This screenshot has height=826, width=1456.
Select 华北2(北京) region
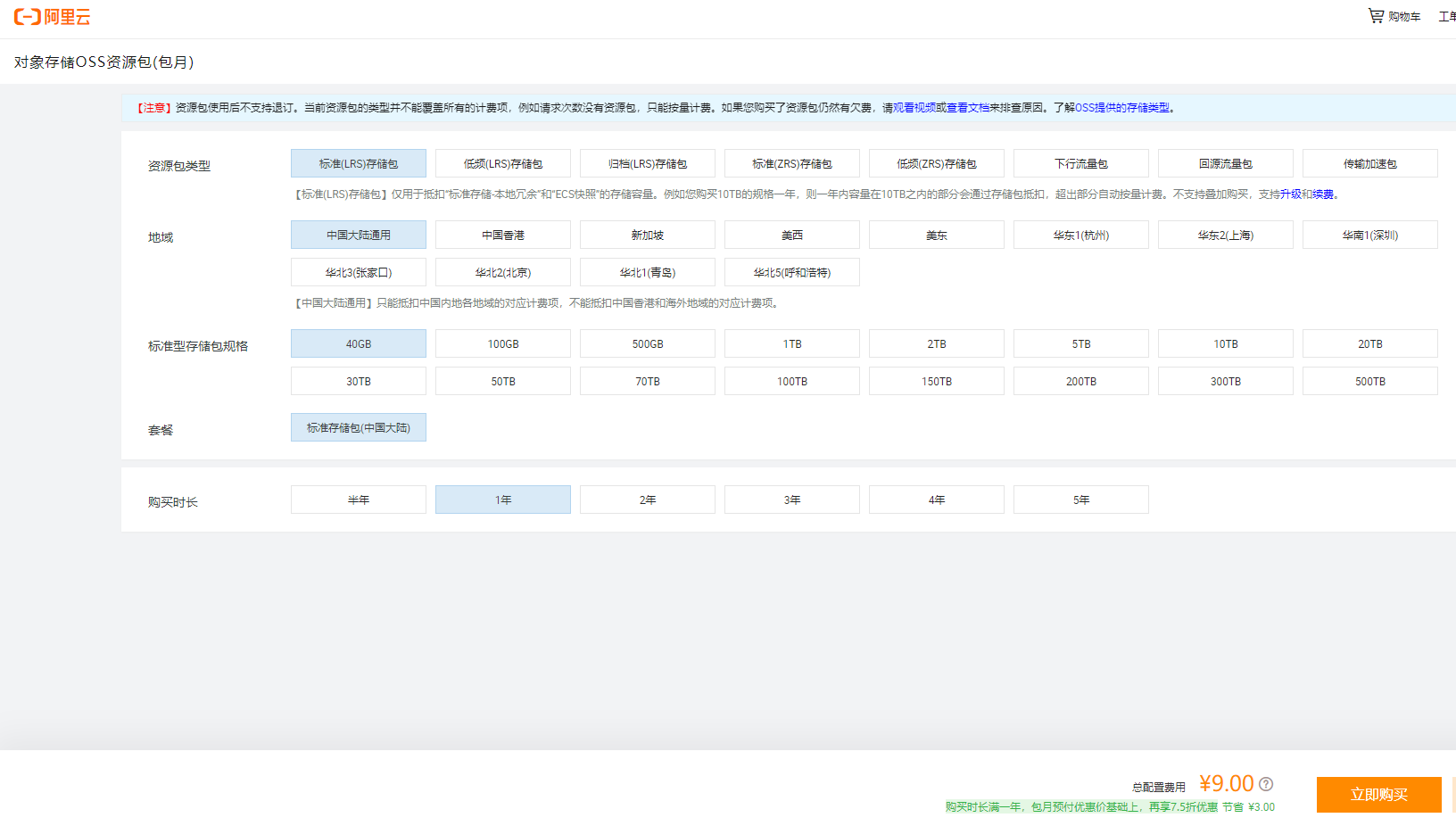tap(503, 272)
